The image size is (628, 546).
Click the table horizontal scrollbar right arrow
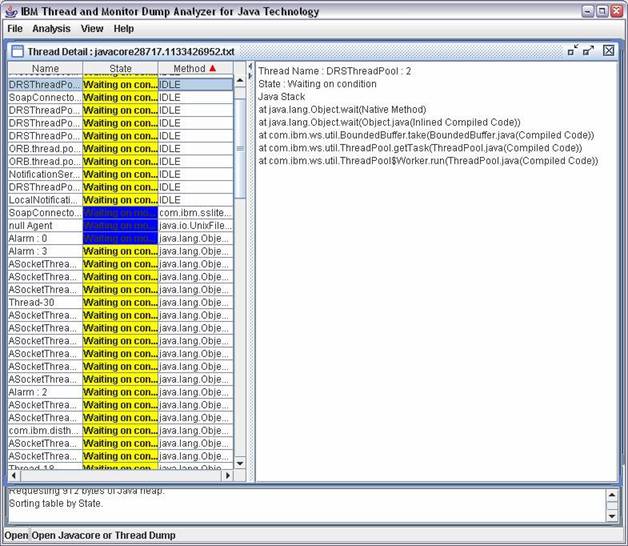tap(227, 475)
